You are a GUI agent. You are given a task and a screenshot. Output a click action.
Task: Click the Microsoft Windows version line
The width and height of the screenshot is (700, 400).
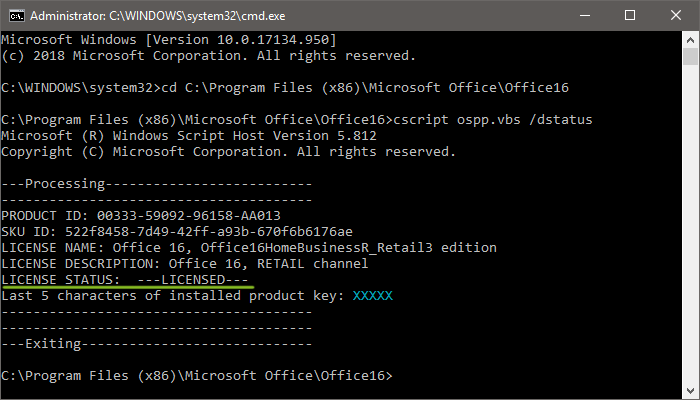(x=168, y=39)
